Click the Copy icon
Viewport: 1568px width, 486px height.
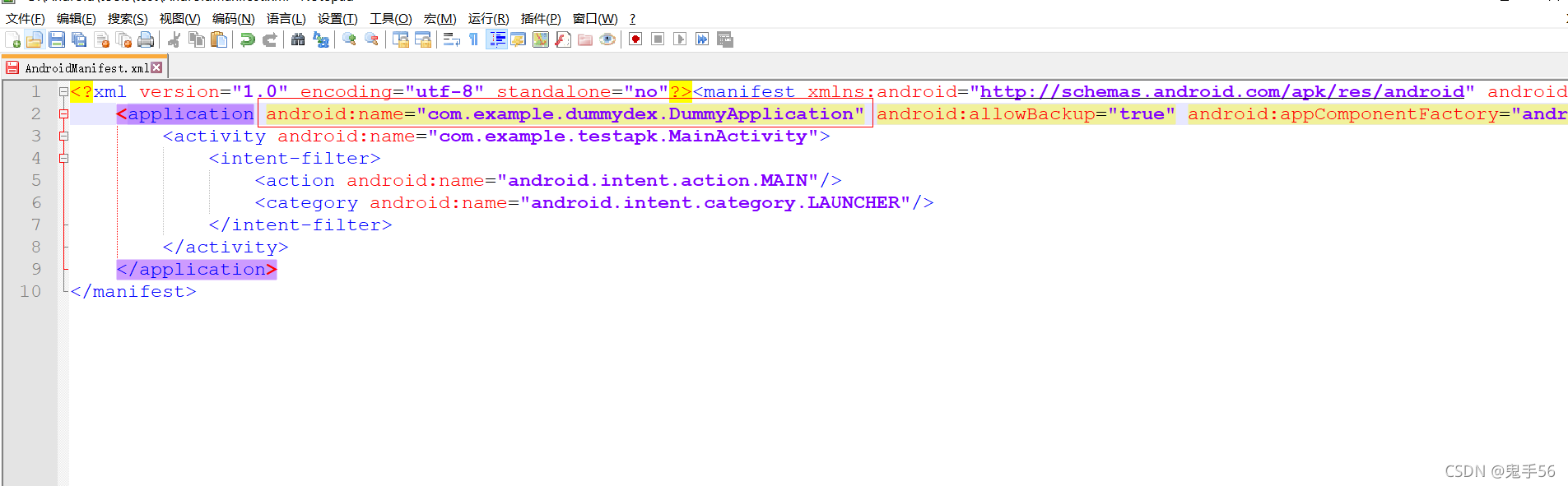pos(197,39)
